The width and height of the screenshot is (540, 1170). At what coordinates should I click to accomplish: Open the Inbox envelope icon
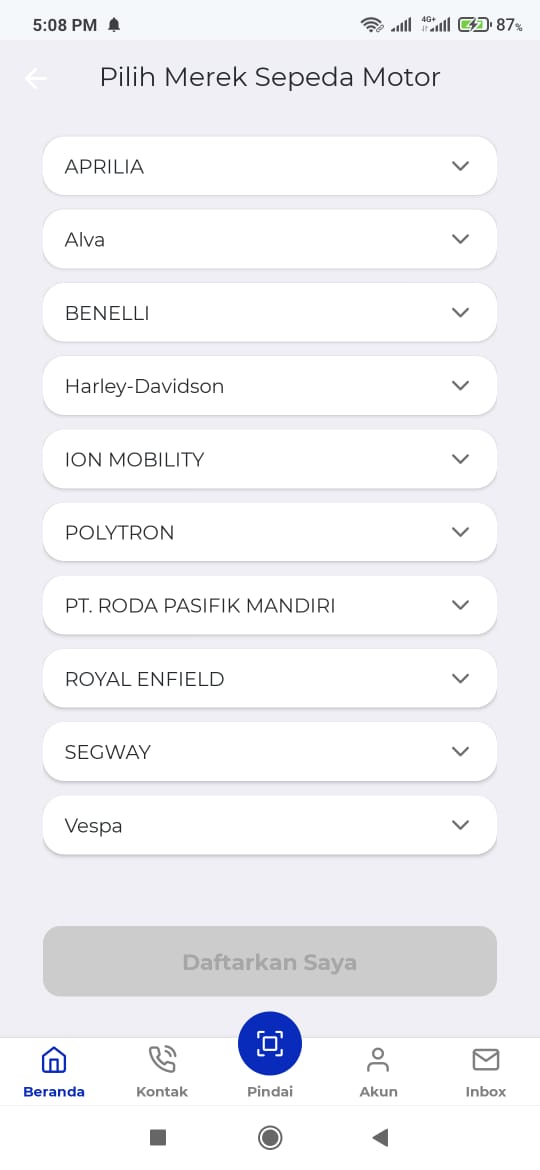[486, 1060]
